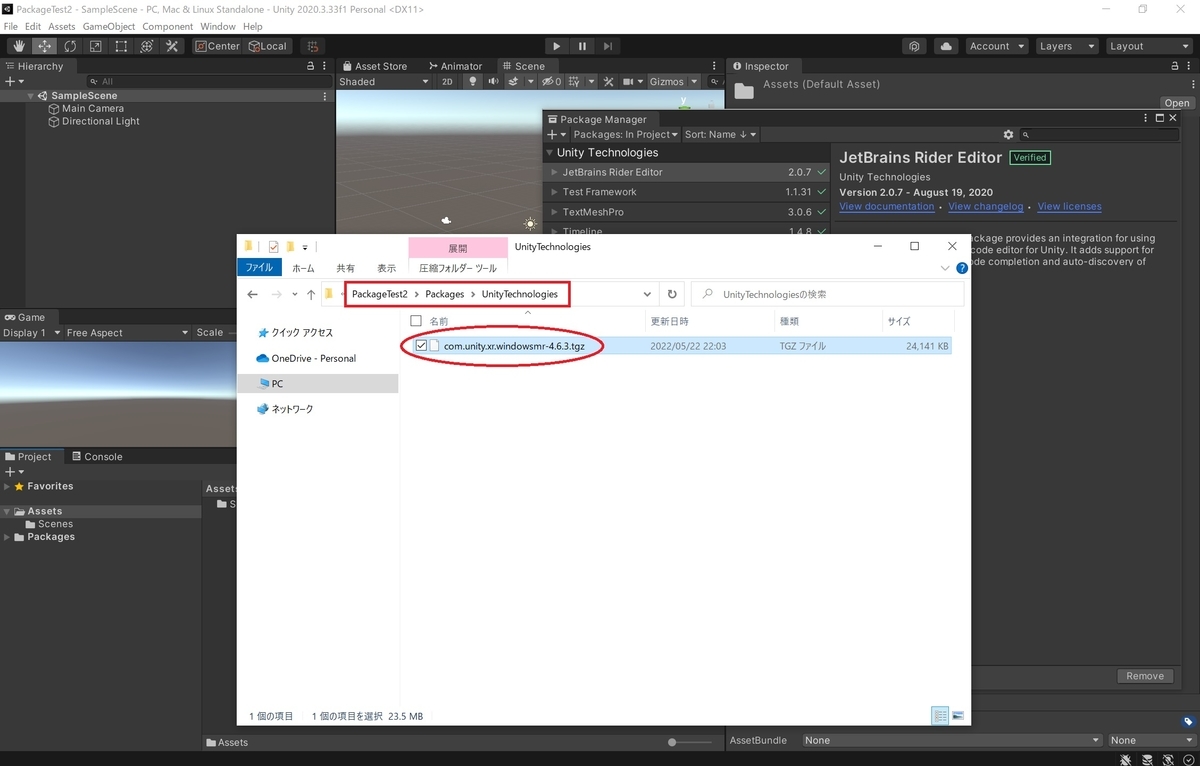This screenshot has height=766, width=1200.
Task: Uncheck com.unity.xr.windowsmr-4.6.3.tgz file checkbox
Action: (421, 346)
